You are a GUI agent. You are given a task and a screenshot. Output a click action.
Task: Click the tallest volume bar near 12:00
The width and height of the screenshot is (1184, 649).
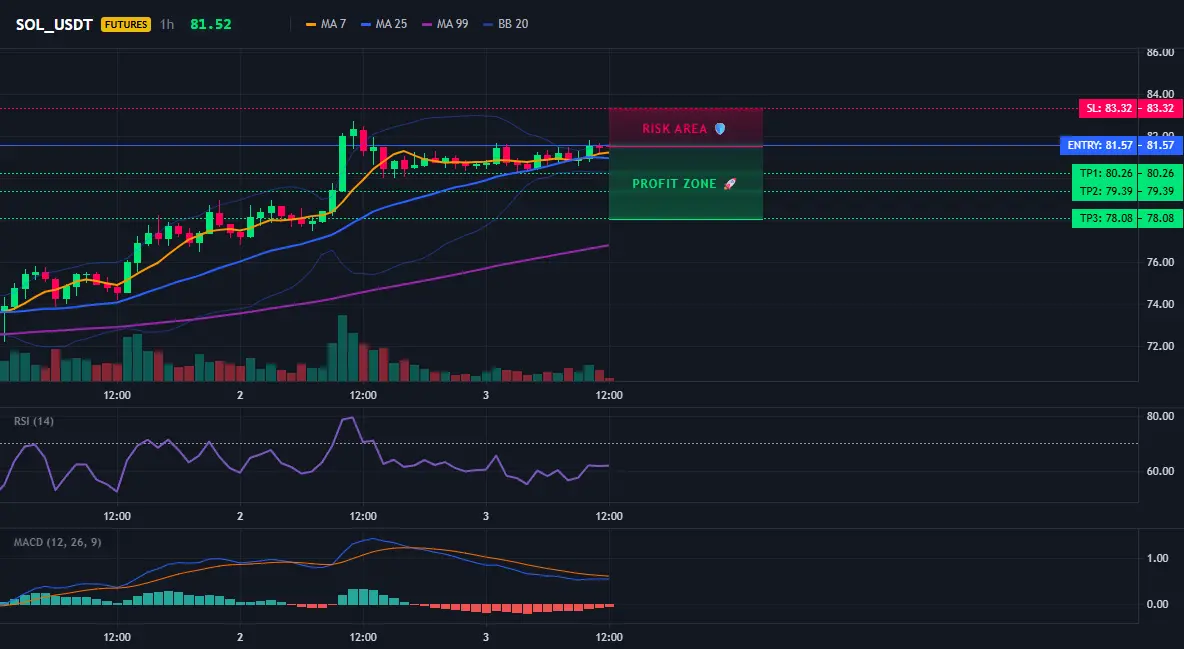(x=342, y=348)
